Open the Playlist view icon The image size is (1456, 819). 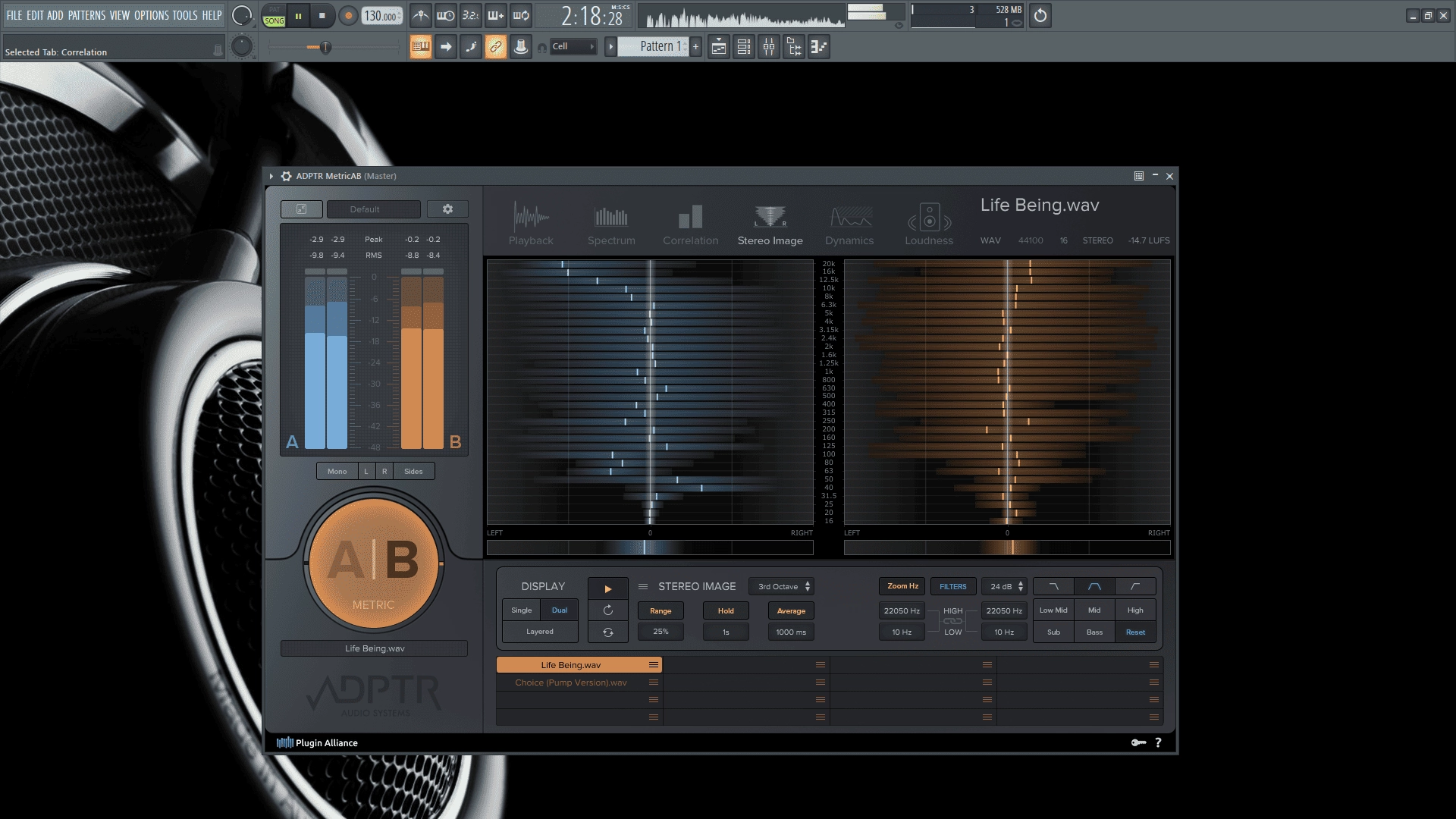point(719,47)
